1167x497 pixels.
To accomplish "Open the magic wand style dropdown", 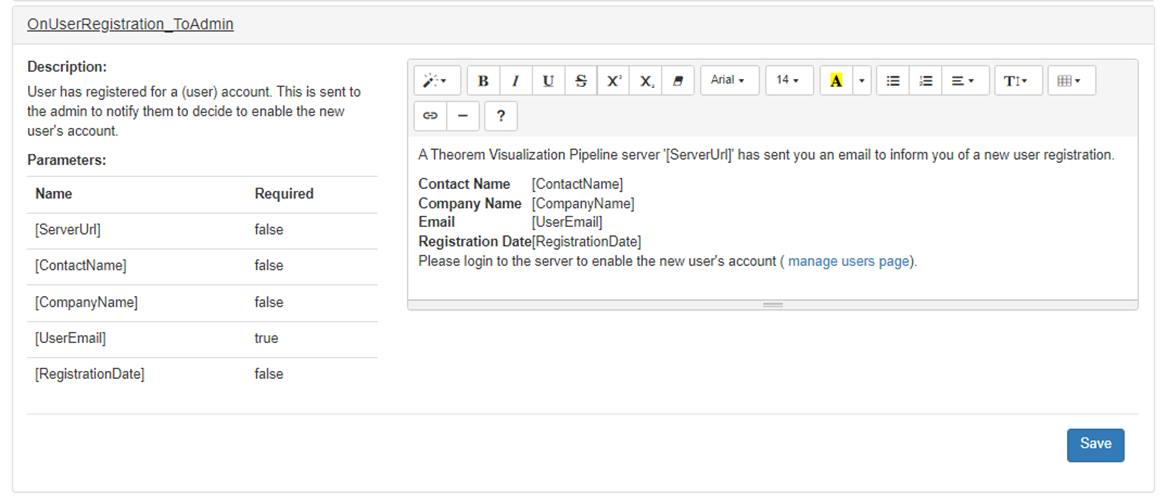I will [435, 81].
